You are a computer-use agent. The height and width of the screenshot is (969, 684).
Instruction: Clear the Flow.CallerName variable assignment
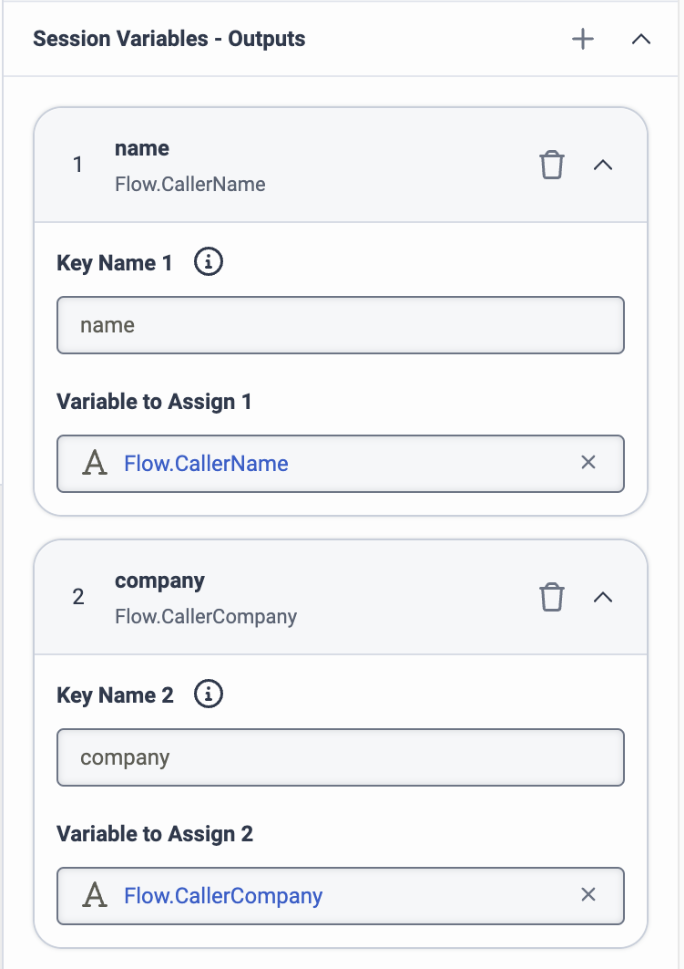click(588, 462)
